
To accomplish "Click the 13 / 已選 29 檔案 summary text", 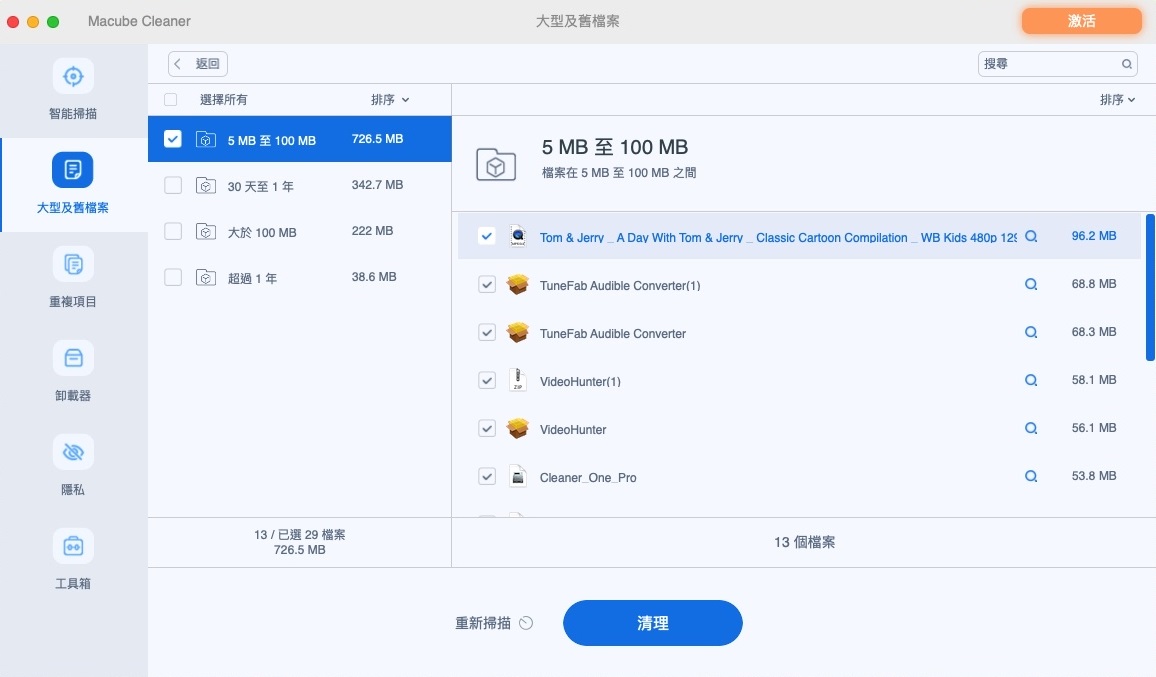I will [x=299, y=535].
